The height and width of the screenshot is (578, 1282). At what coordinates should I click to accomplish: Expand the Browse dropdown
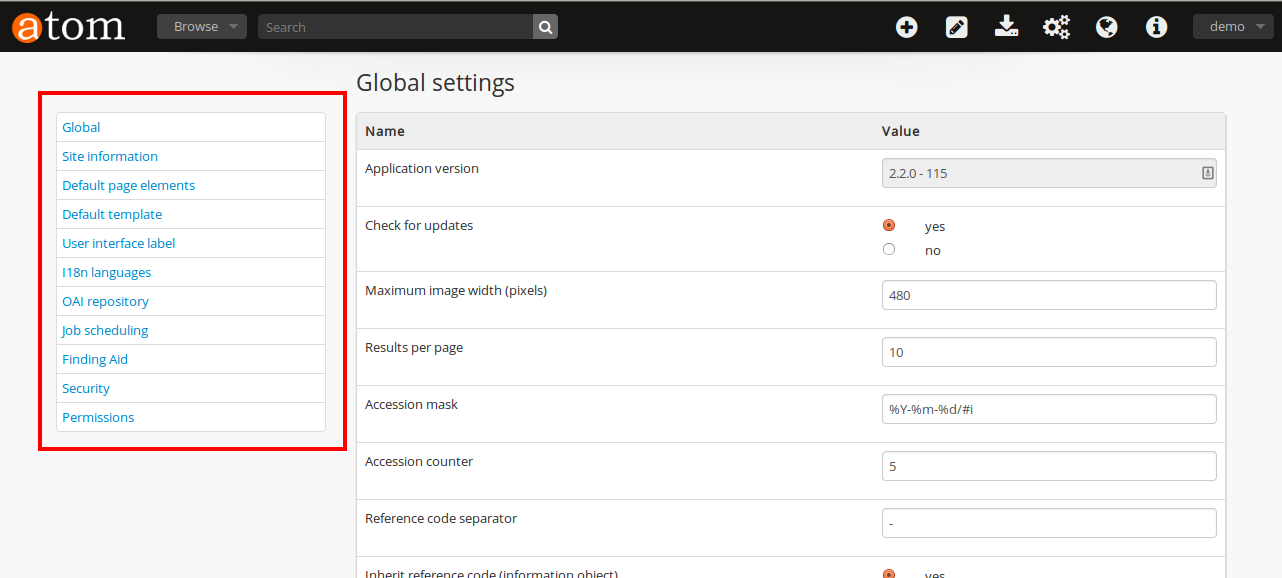pos(201,27)
